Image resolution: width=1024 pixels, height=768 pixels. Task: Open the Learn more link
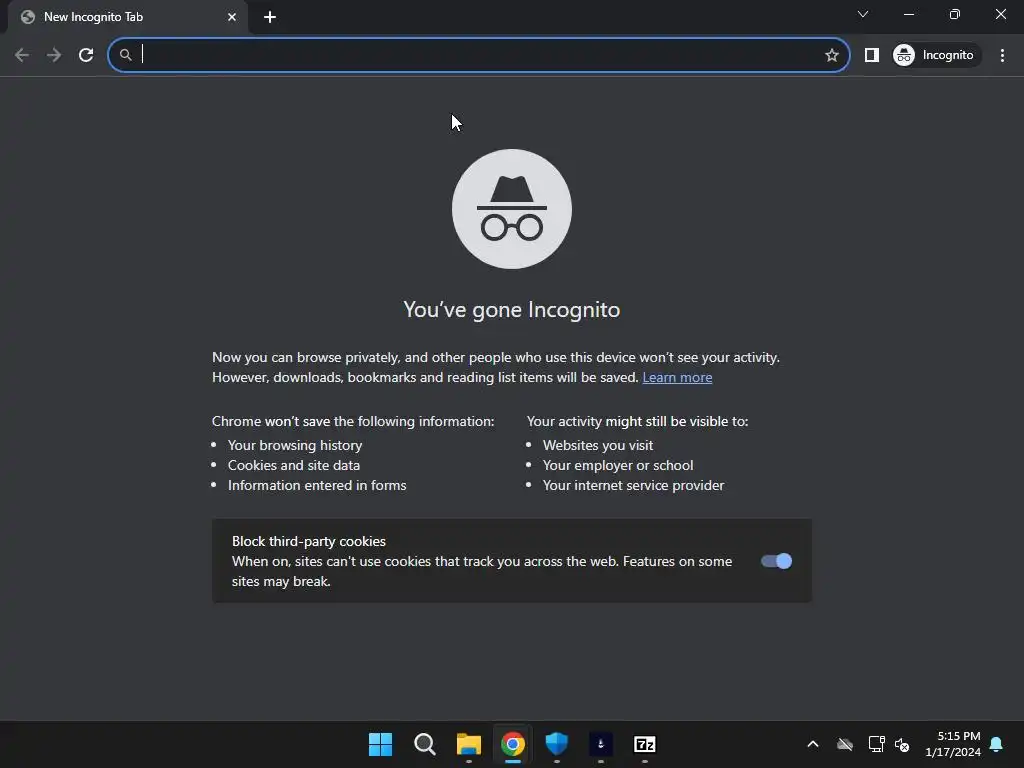[677, 377]
